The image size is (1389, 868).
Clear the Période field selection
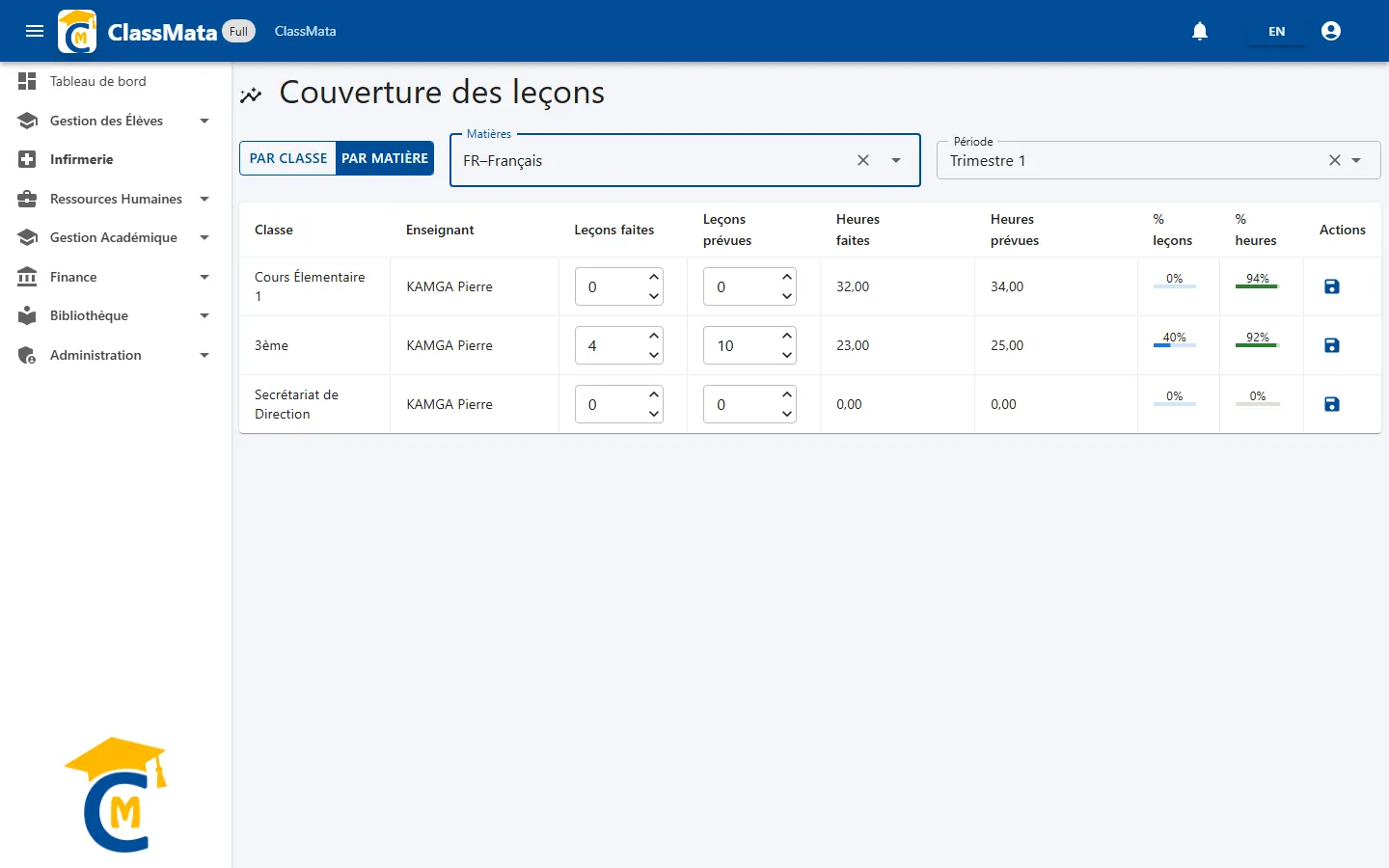[x=1335, y=160]
